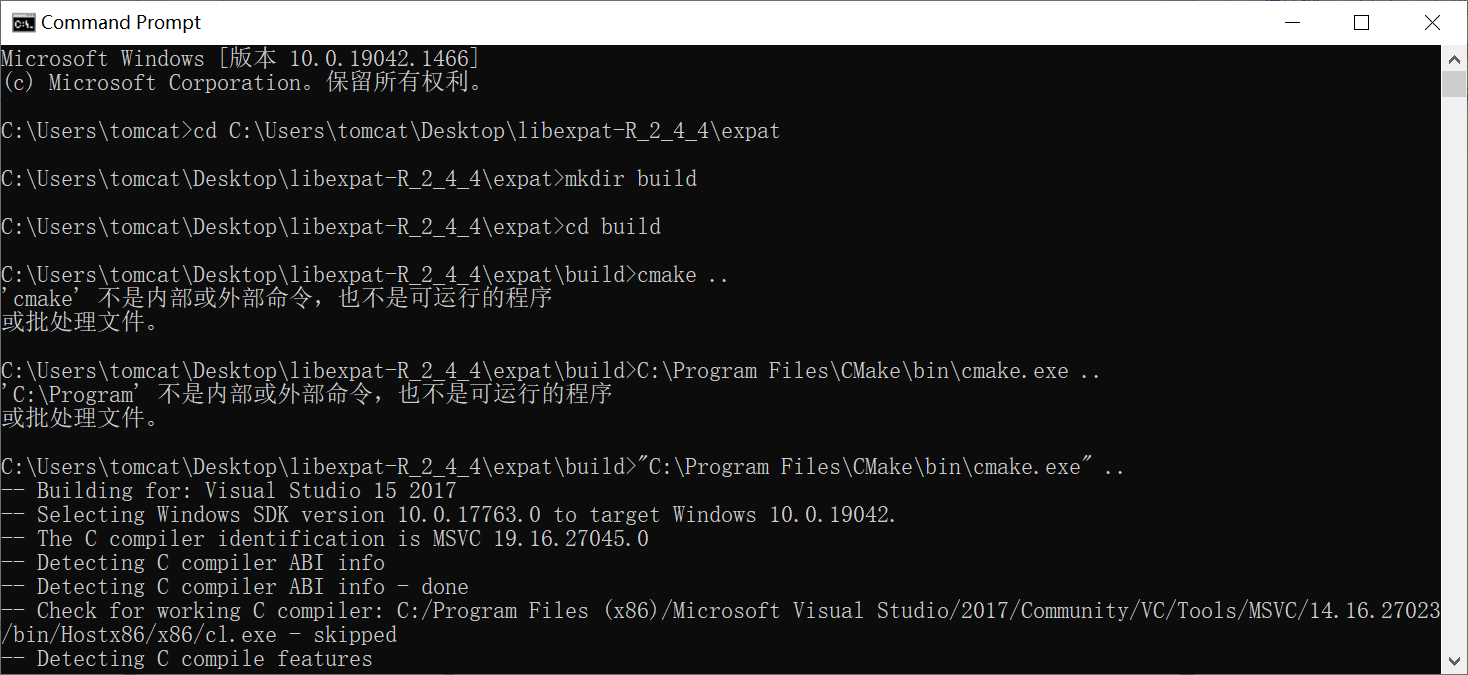Click the scrollbar down arrow

point(1456,661)
